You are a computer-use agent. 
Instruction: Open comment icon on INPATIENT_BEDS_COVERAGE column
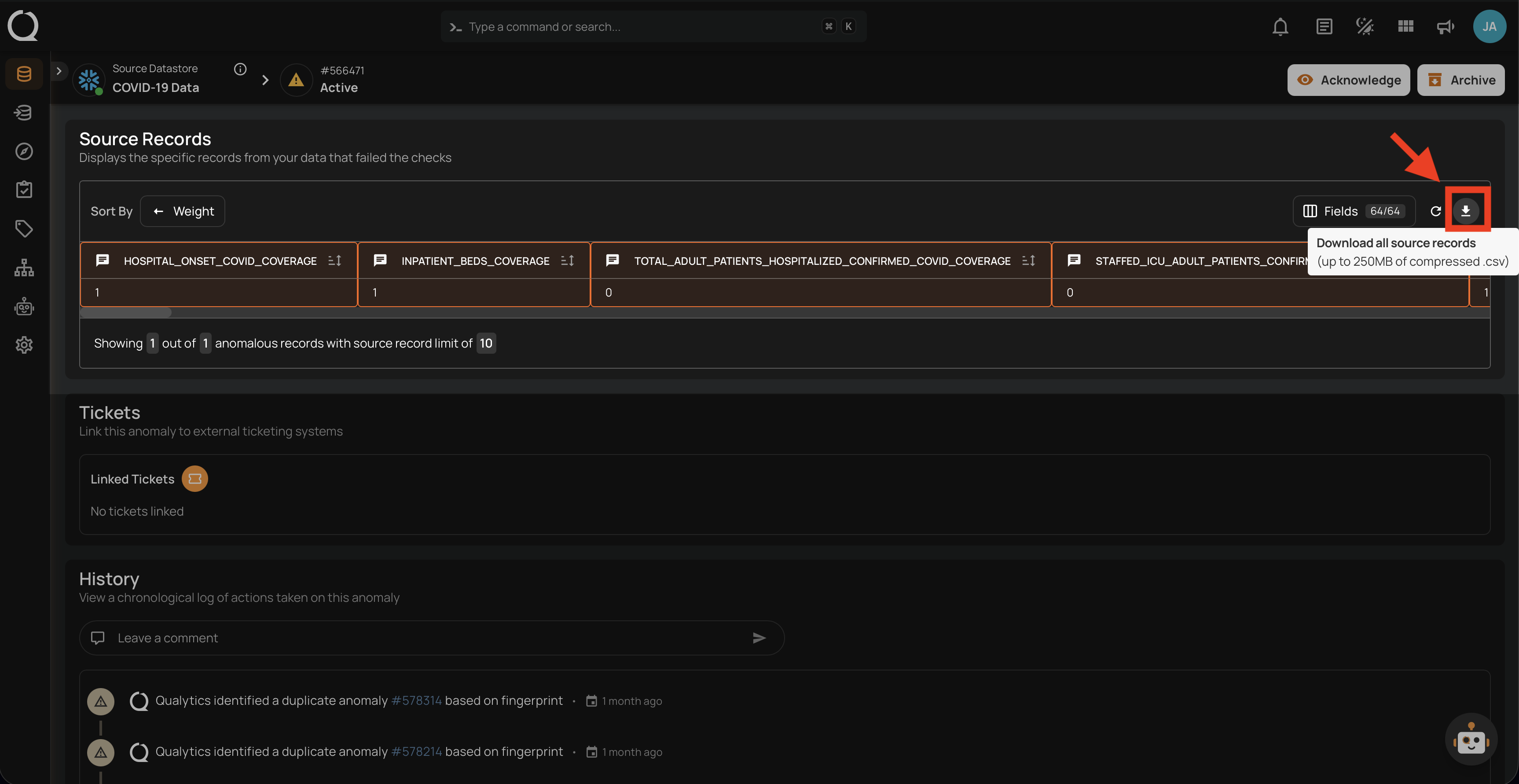(380, 260)
